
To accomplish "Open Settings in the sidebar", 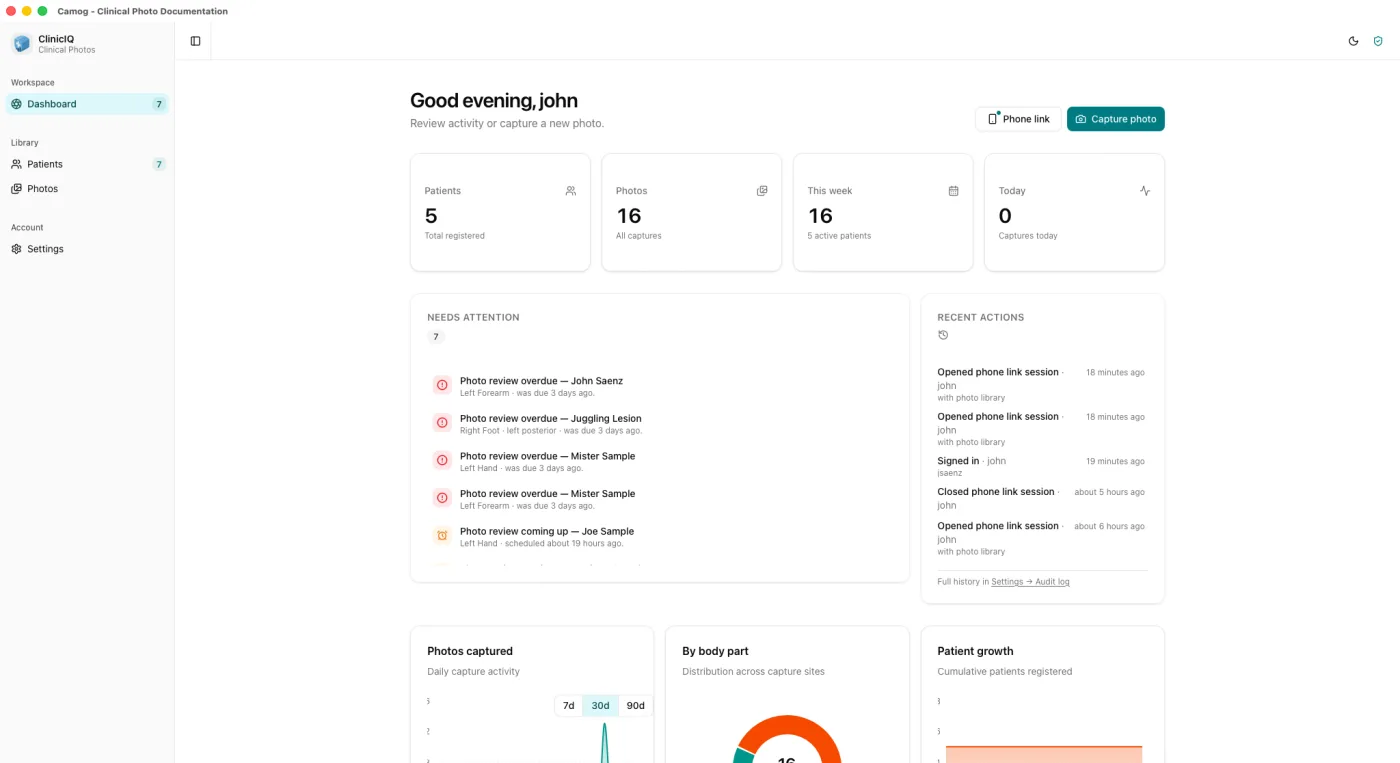I will (x=87, y=249).
